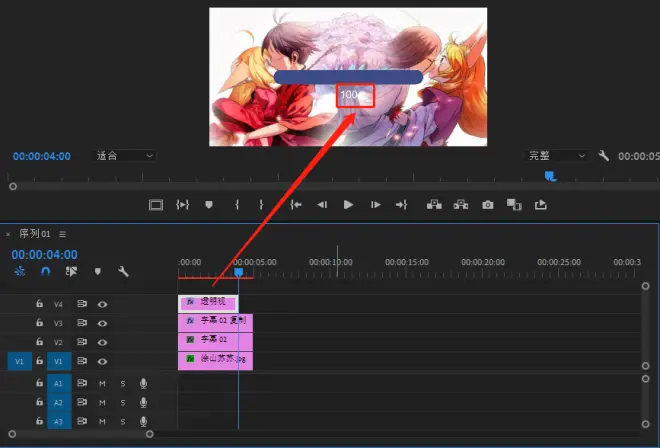The image size is (660, 448).
Task: Toggle A2 track targeting button
Action: pyautogui.click(x=59, y=402)
